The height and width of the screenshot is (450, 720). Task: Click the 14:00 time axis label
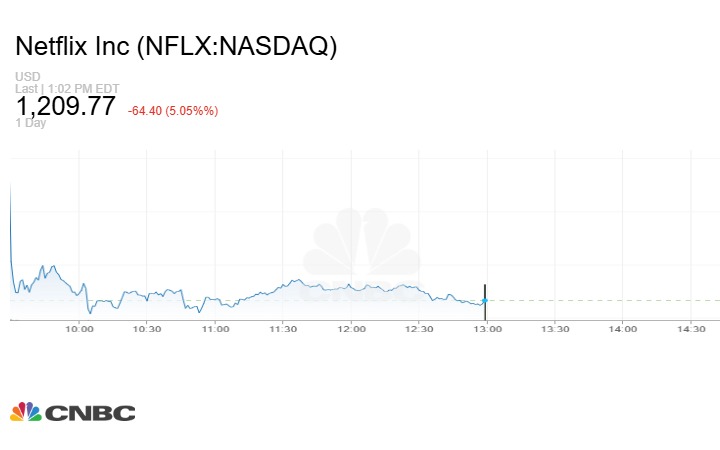[x=623, y=329]
